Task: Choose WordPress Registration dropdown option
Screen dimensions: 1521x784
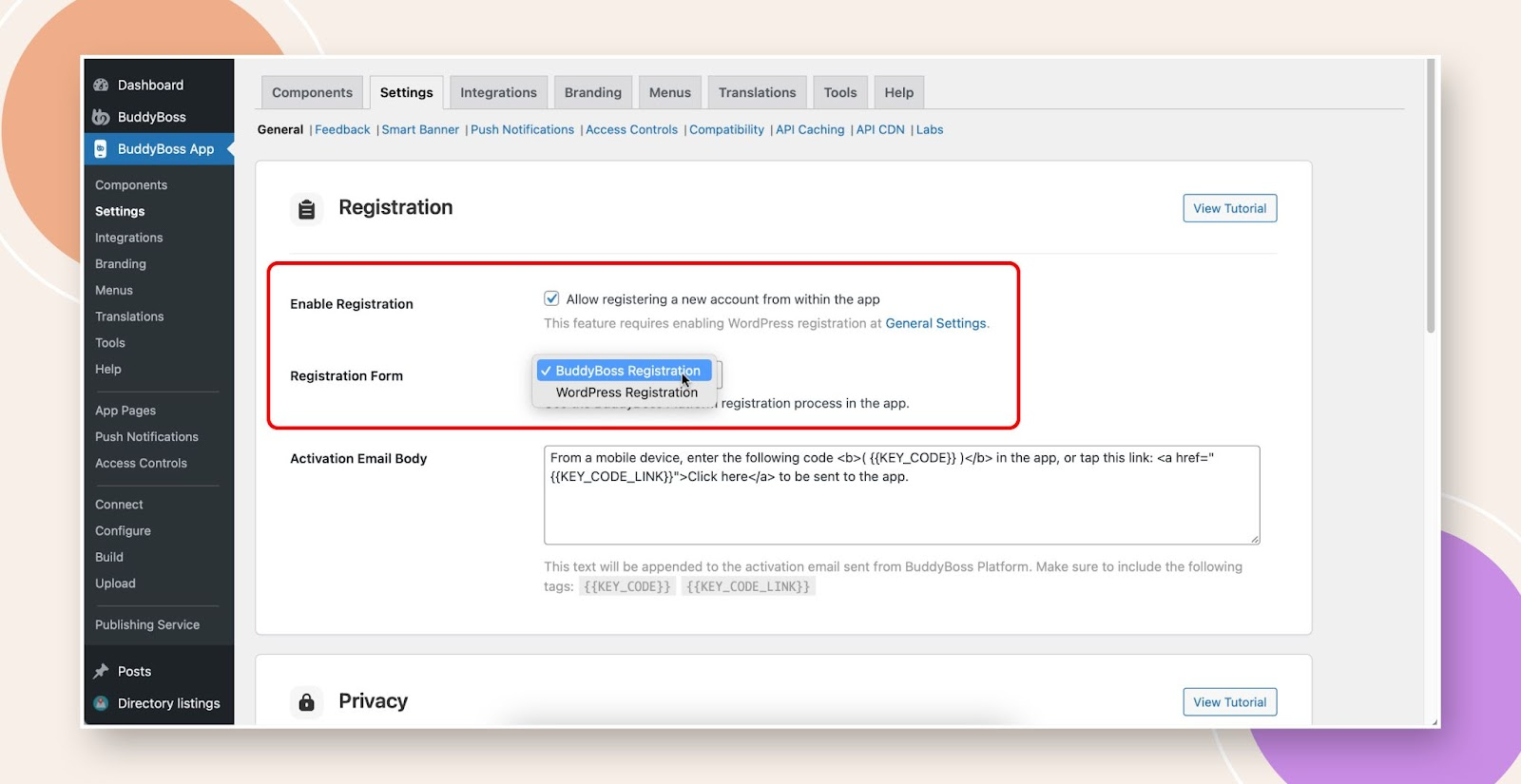Action: click(624, 392)
